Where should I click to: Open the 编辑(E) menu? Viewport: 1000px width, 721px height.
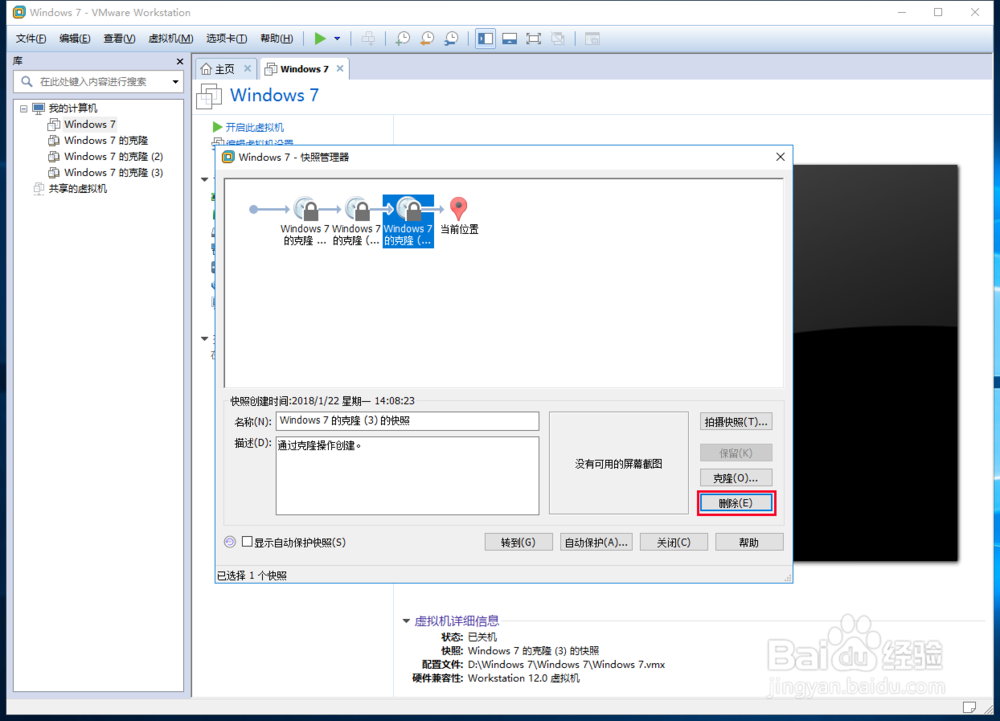[x=75, y=39]
